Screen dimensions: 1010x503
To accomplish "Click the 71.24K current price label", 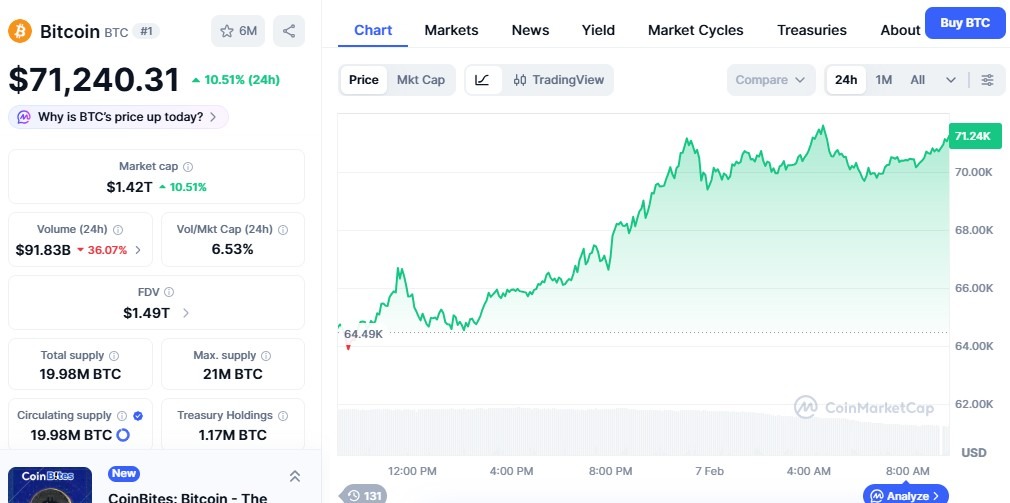I will [x=975, y=136].
